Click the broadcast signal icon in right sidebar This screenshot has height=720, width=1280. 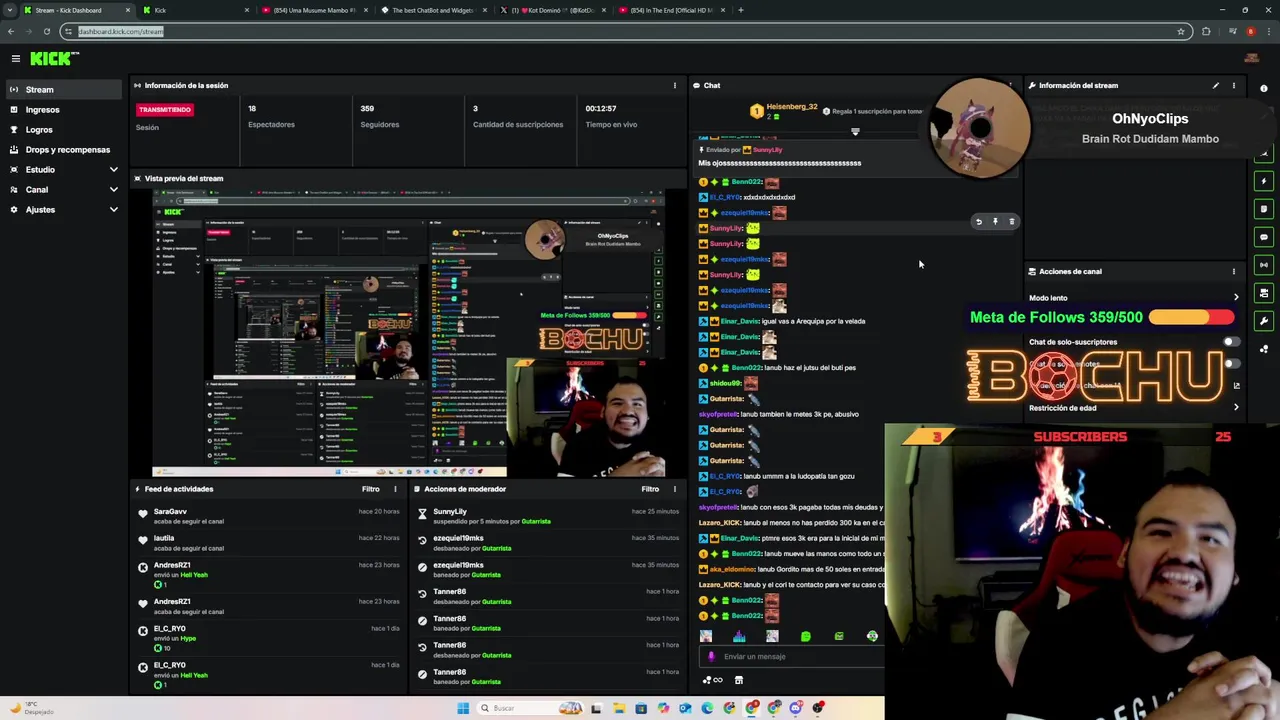coord(1264,265)
